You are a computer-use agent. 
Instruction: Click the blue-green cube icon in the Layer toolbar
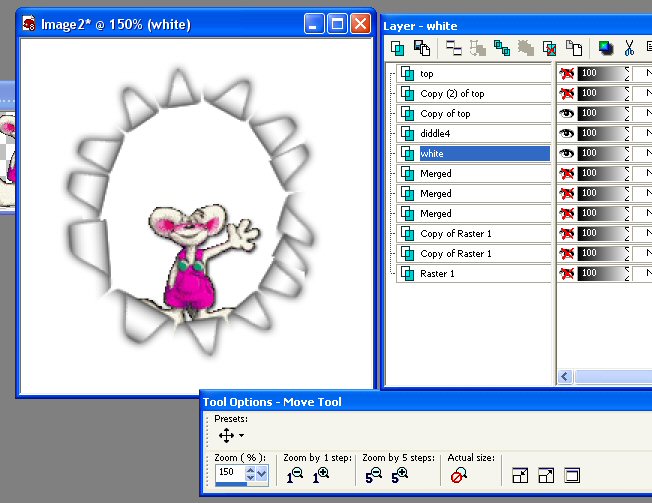click(606, 48)
